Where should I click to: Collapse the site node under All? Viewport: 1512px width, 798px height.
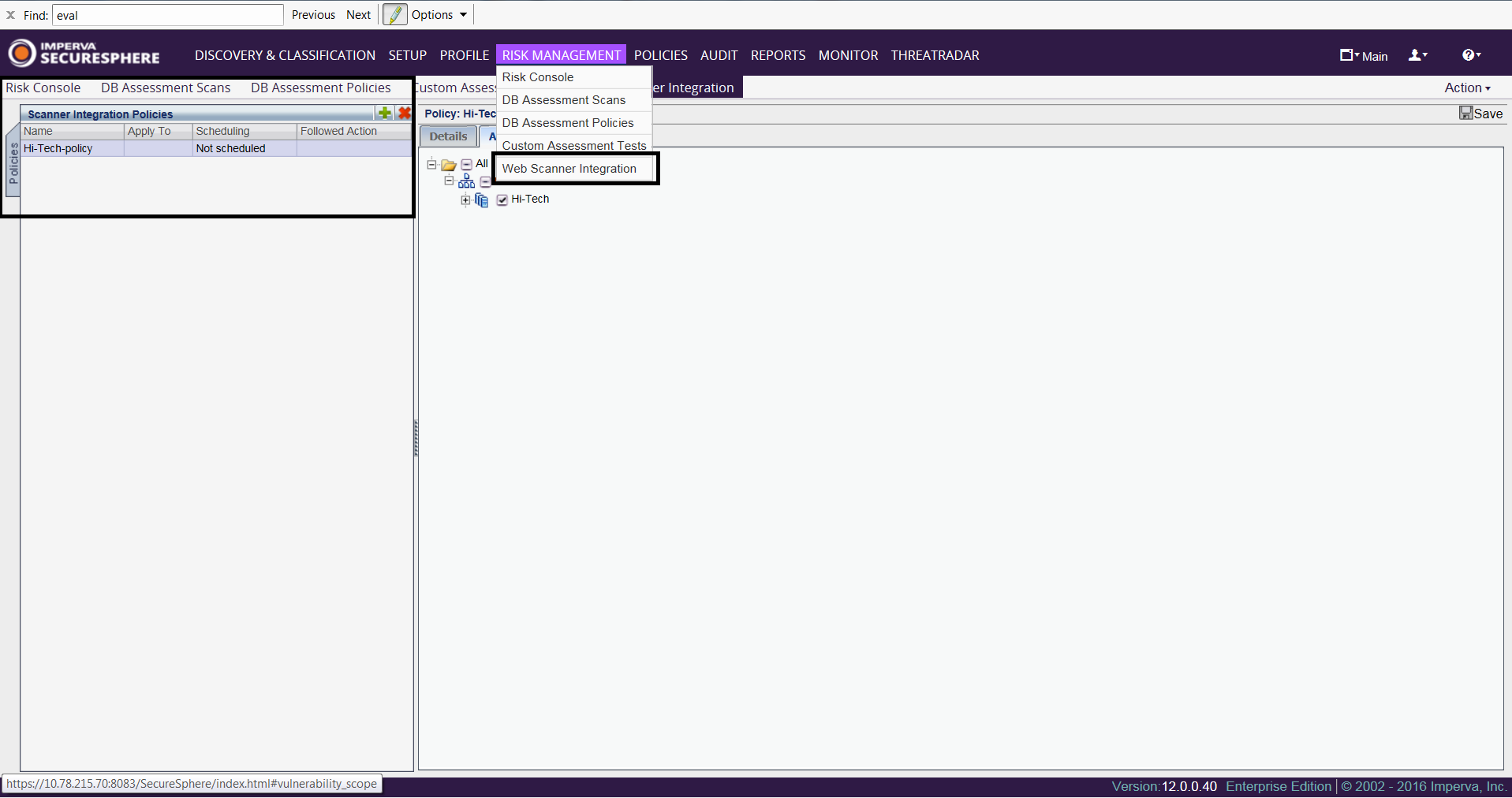449,181
